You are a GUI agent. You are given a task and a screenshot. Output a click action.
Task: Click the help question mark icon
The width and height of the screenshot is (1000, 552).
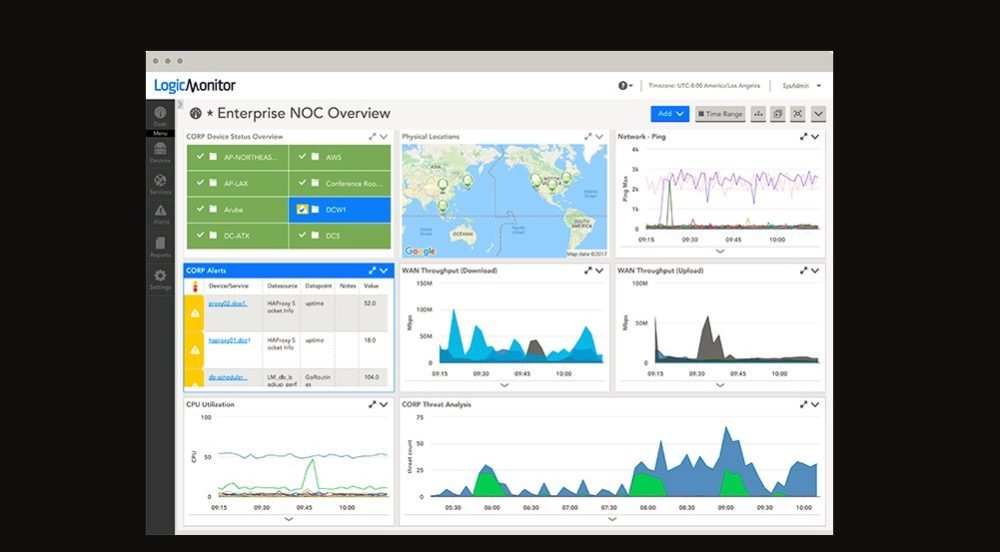(623, 87)
